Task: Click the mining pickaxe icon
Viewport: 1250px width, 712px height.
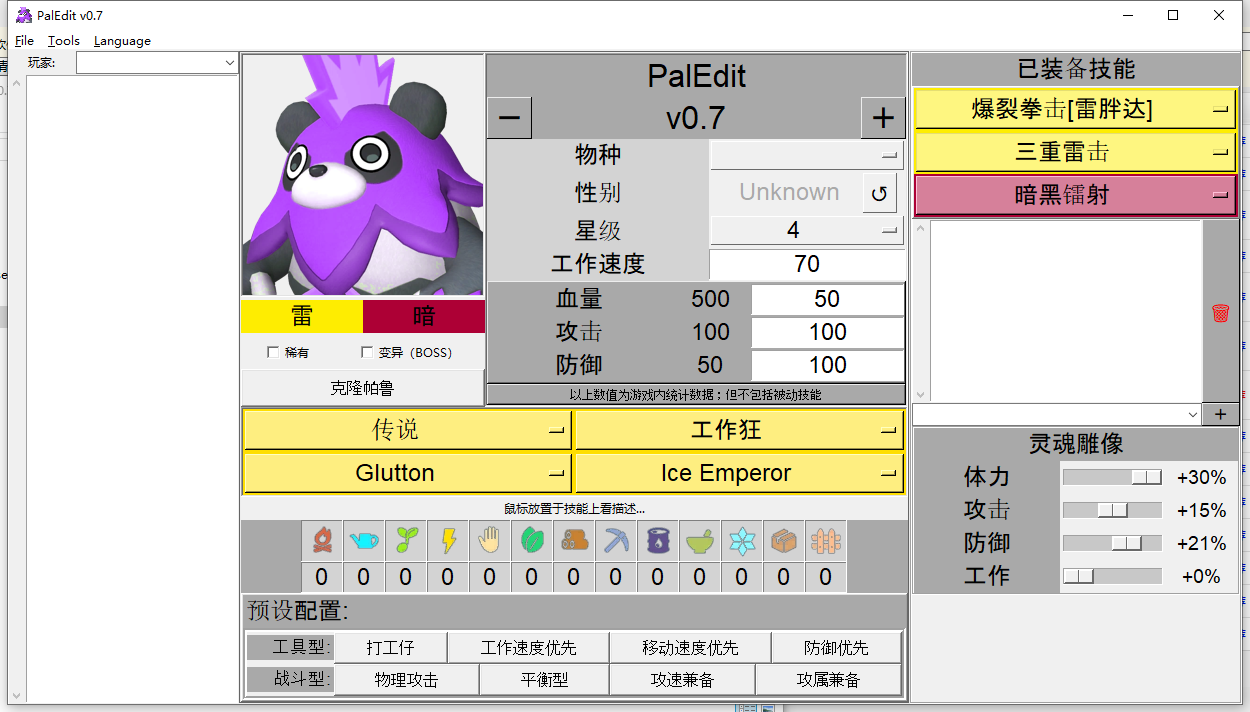Action: [x=616, y=541]
